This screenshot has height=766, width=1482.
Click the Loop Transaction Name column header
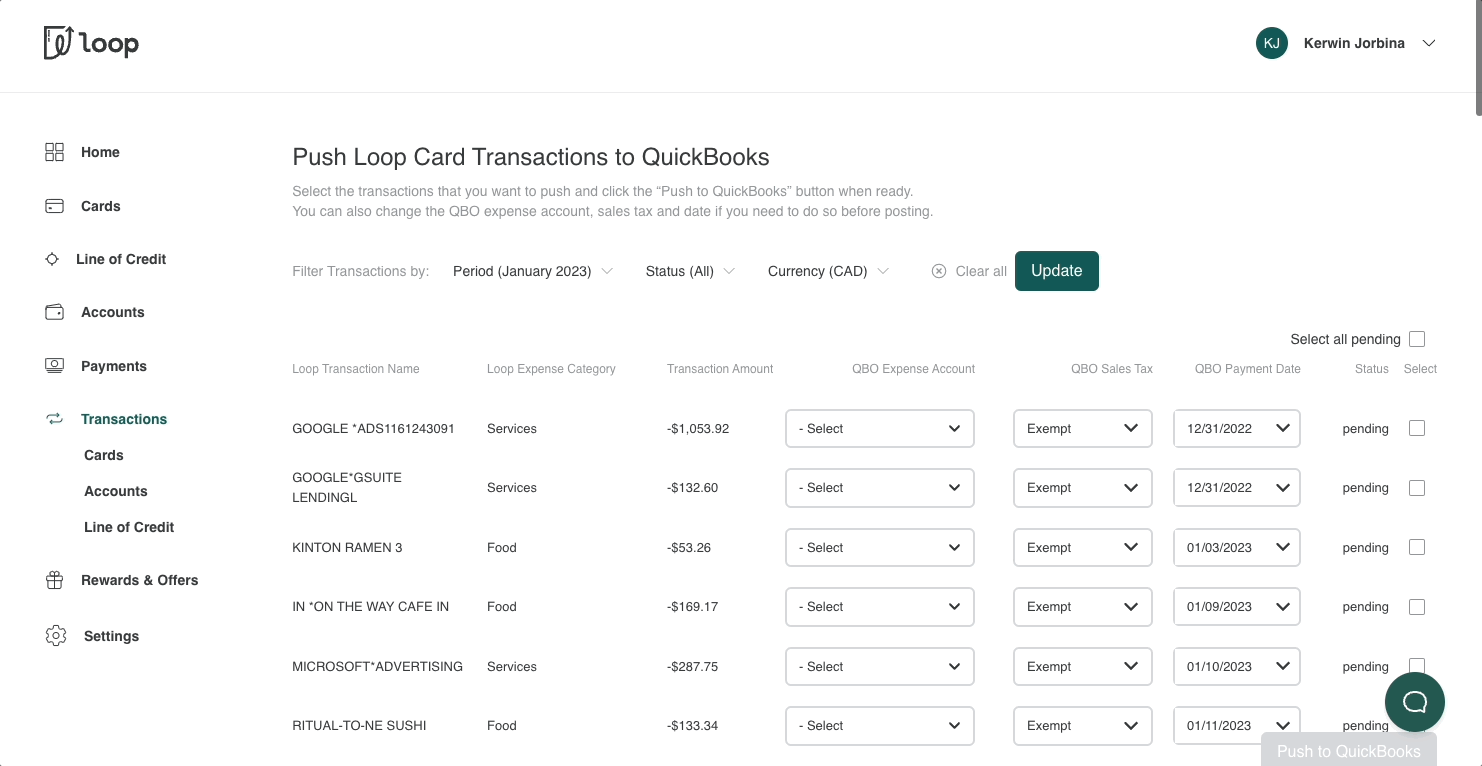(x=356, y=369)
